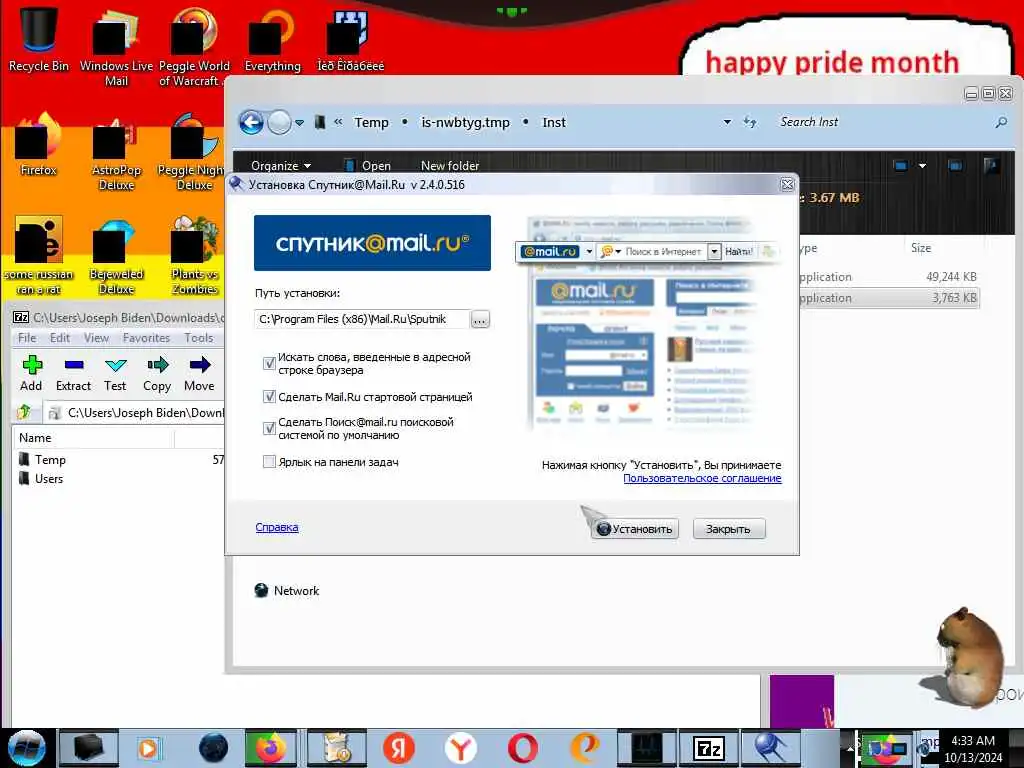Open Everything desktop shortcut

coord(273,39)
